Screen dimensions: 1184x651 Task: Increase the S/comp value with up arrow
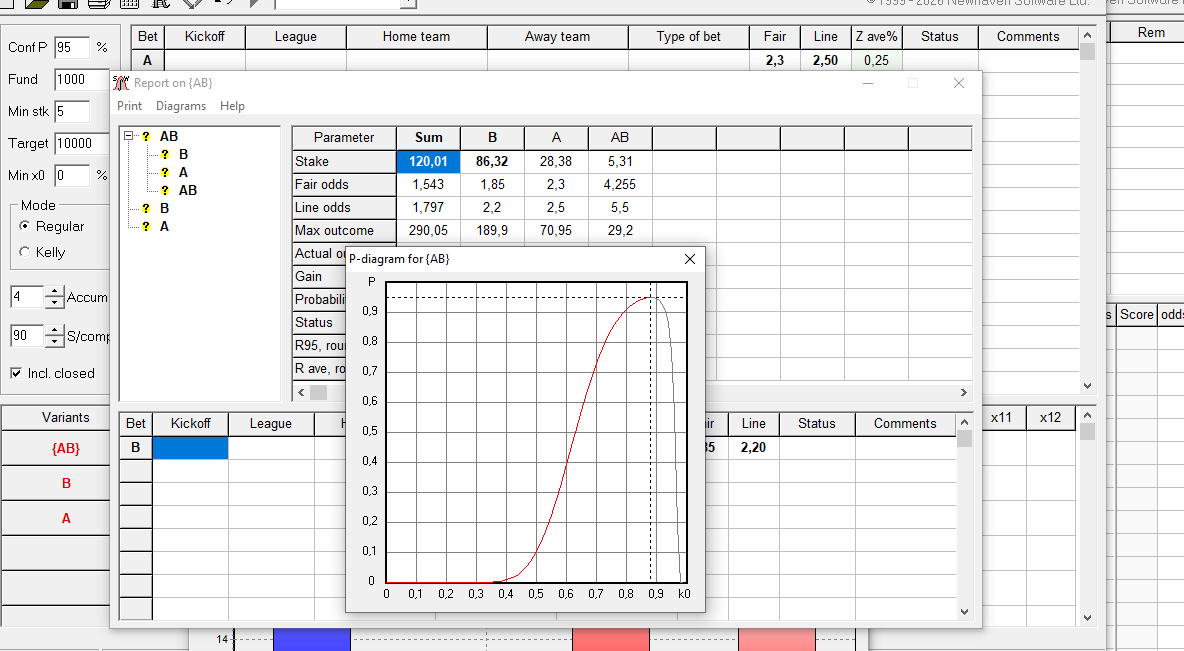coord(54,330)
